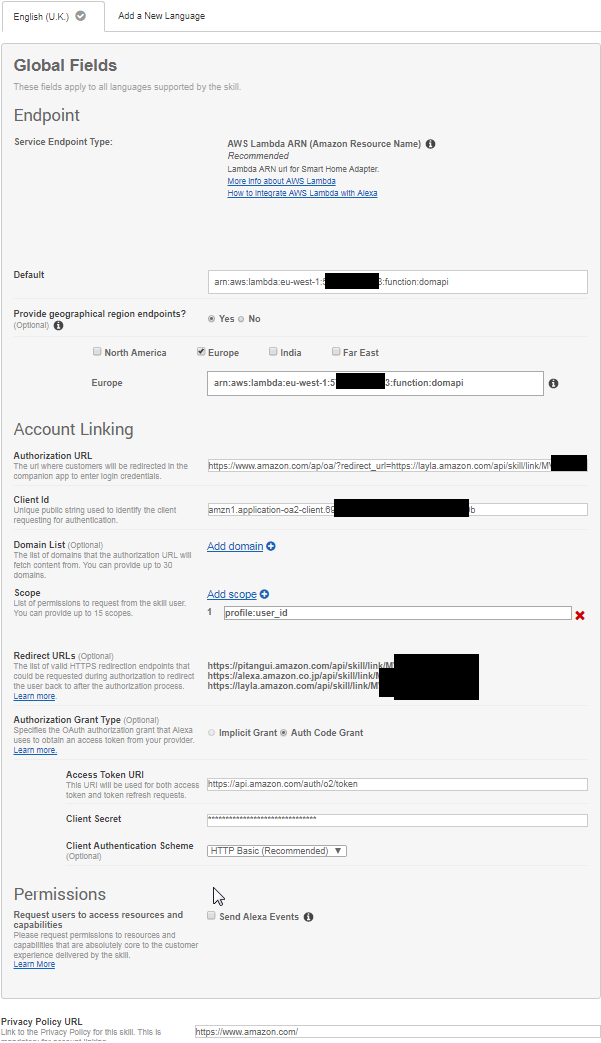Click plus icon beside Add scope
The width and height of the screenshot is (601, 1043).
pyautogui.click(x=265, y=594)
